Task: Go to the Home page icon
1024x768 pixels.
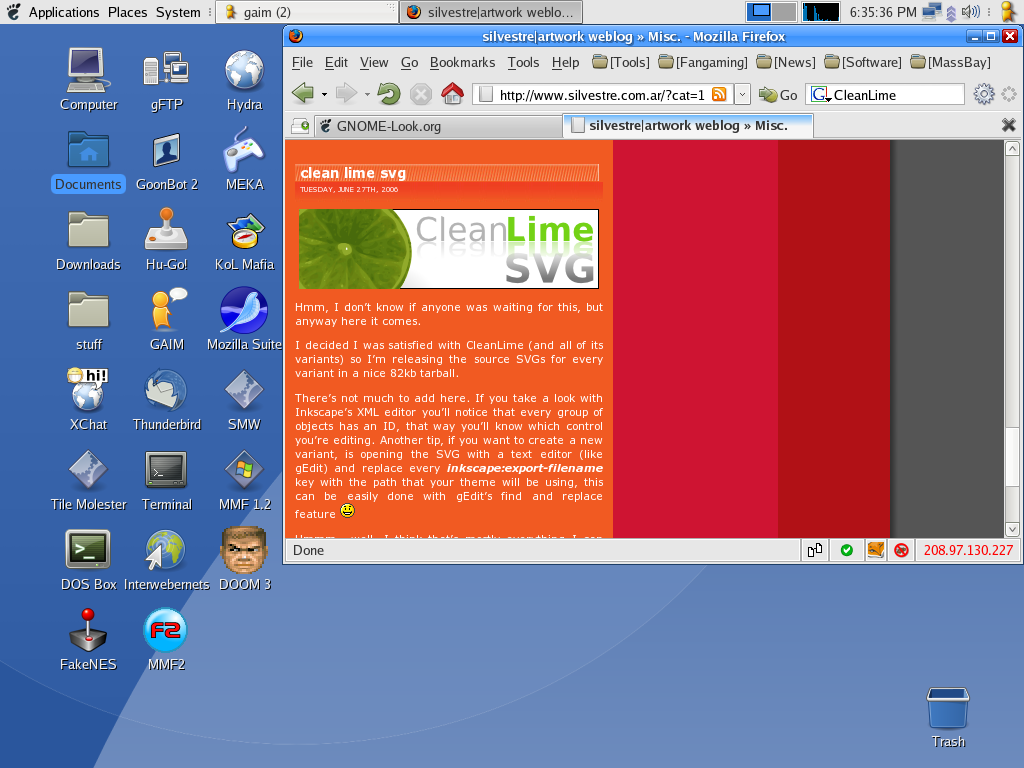Action: click(452, 94)
